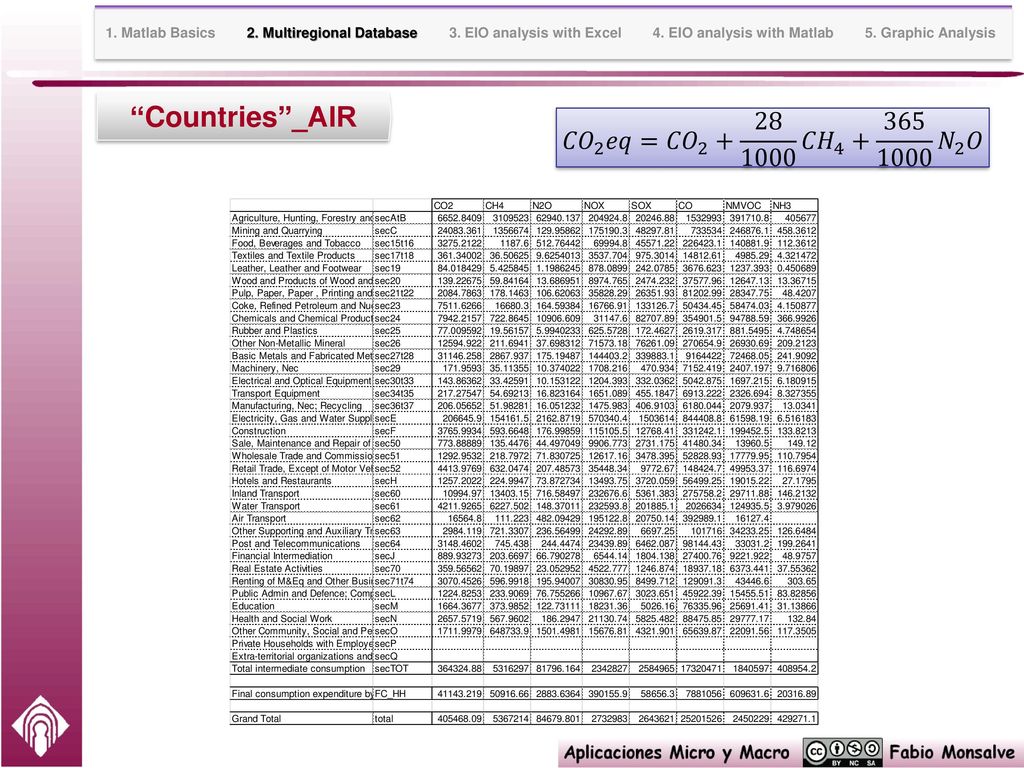1024x768 pixels.
Task: Click the 'Inland Transport' row label
Action: 265,493
